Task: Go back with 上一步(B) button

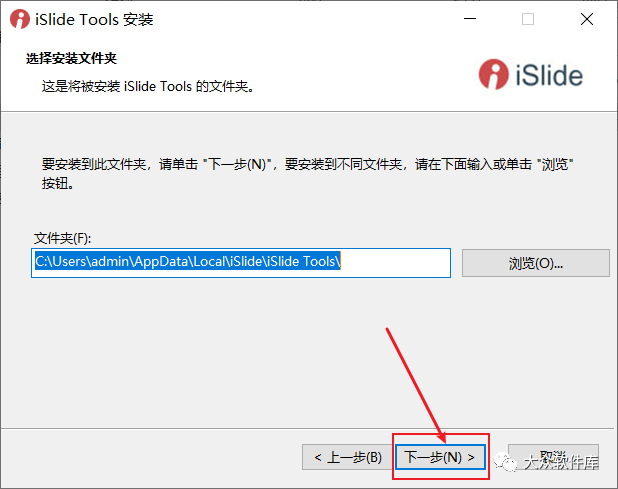Action: click(348, 457)
